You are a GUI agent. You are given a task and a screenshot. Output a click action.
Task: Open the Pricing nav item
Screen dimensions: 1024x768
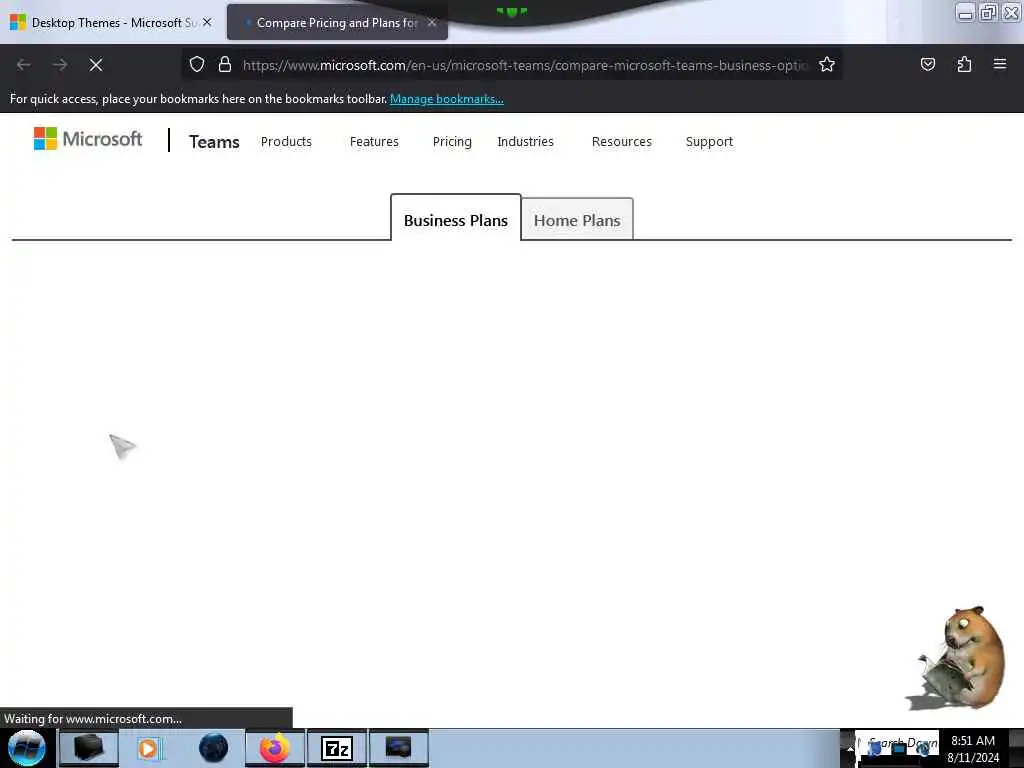tap(452, 142)
